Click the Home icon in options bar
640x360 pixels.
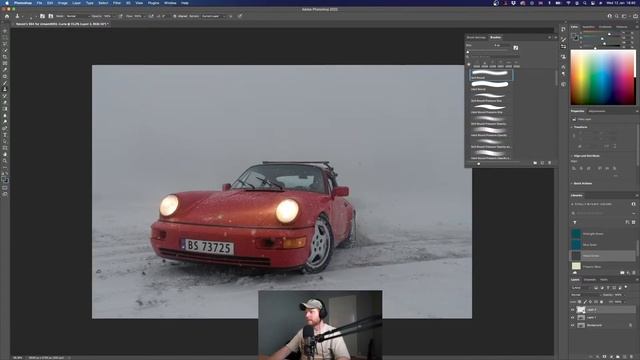(x=7, y=16)
